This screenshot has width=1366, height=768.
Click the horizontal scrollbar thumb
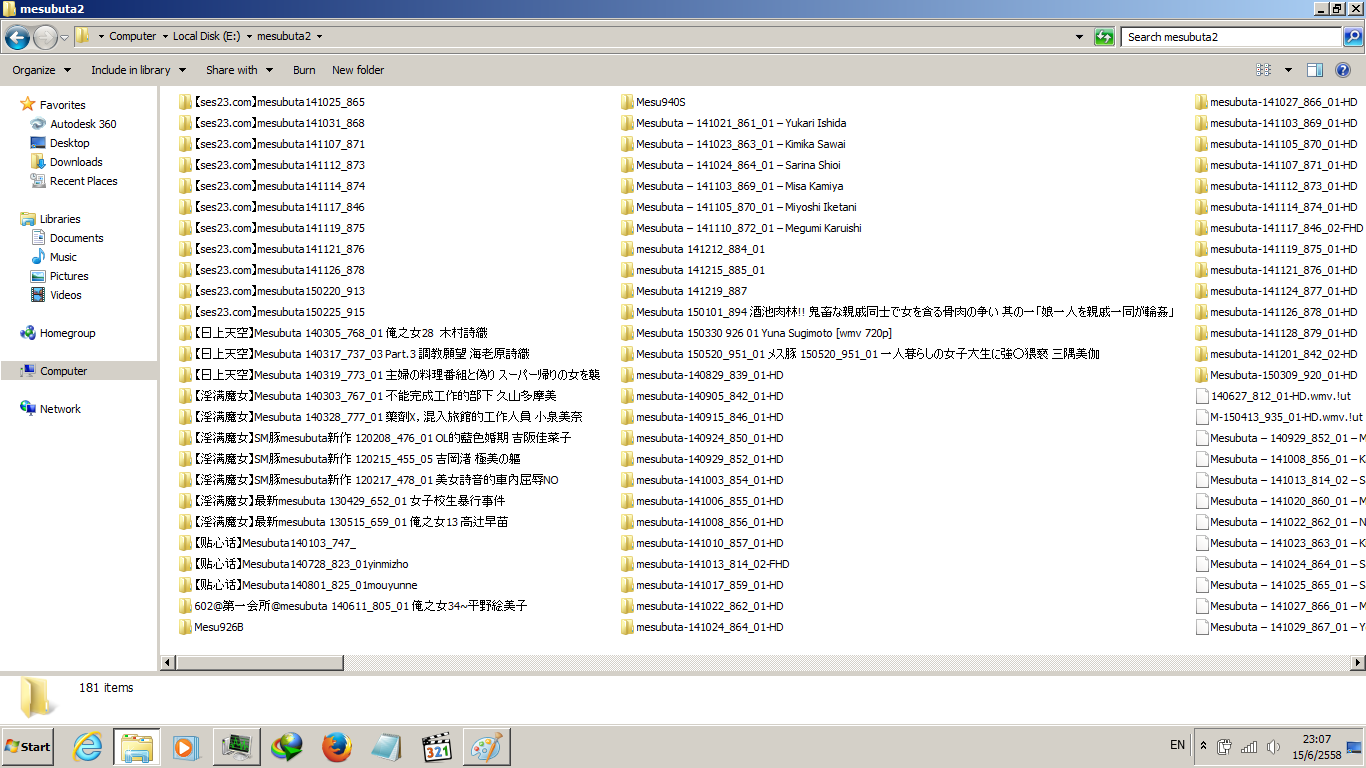pyautogui.click(x=260, y=662)
